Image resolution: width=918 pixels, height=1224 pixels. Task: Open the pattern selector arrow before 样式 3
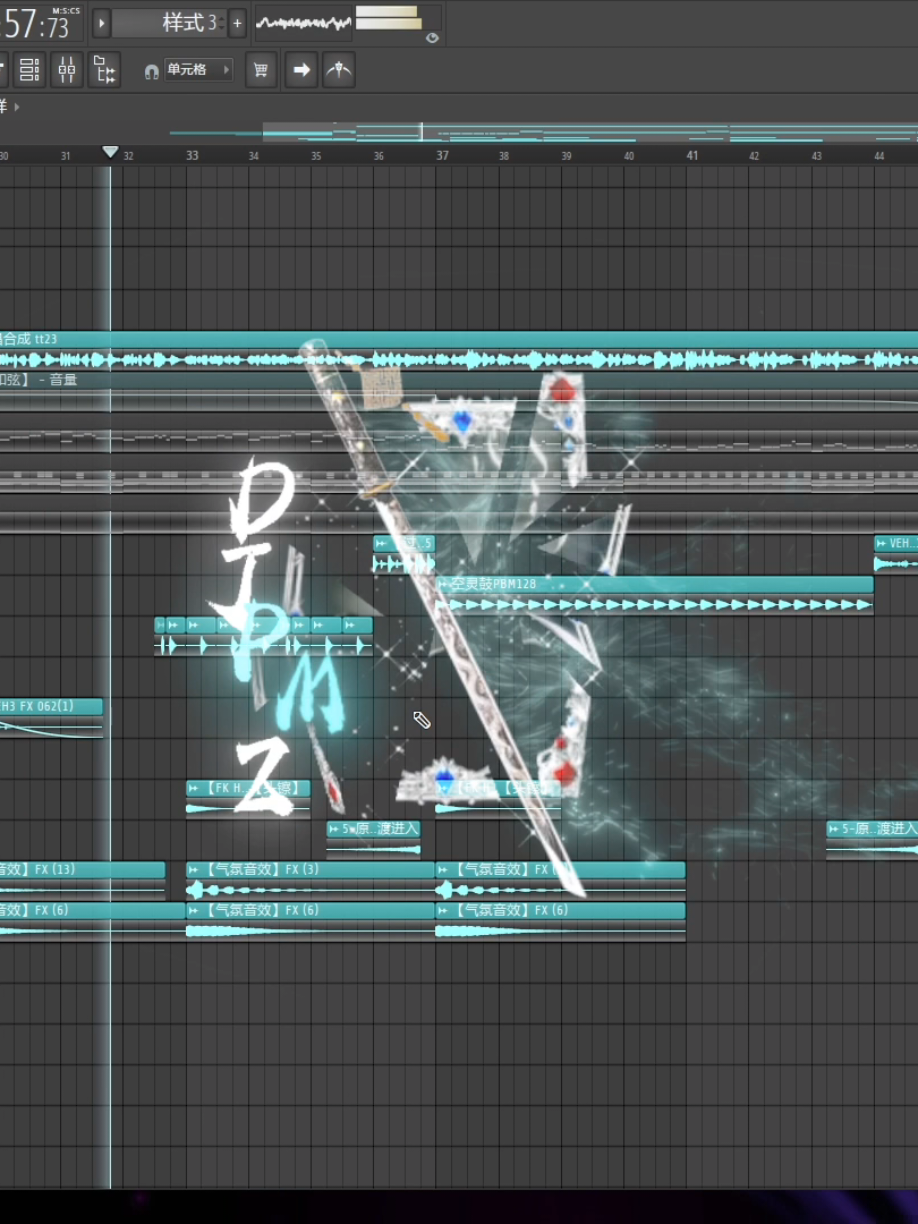[x=102, y=22]
